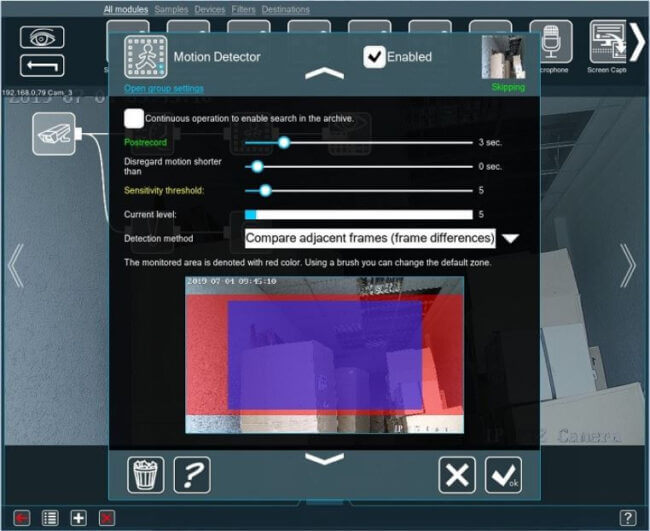The width and height of the screenshot is (650, 531).
Task: Click the eye view mode icon
Action: 42,37
